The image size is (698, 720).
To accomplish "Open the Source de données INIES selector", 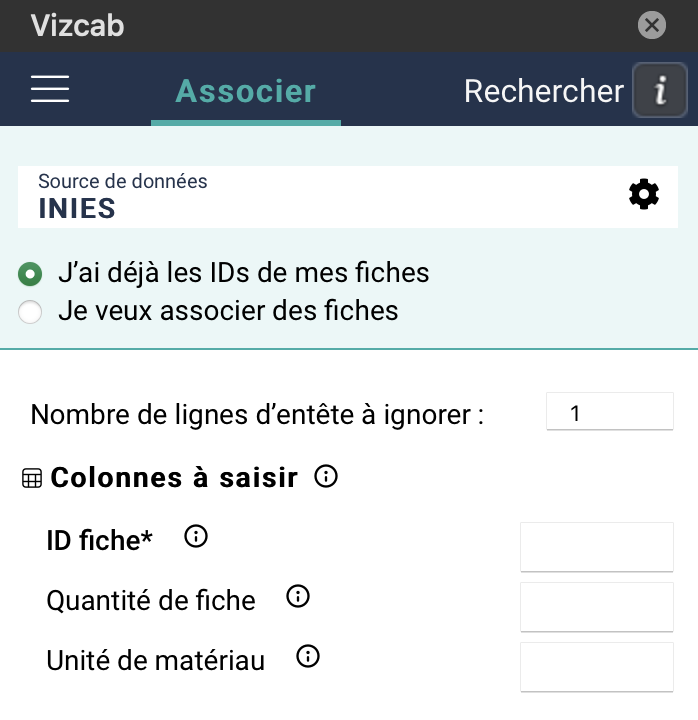I will click(320, 196).
